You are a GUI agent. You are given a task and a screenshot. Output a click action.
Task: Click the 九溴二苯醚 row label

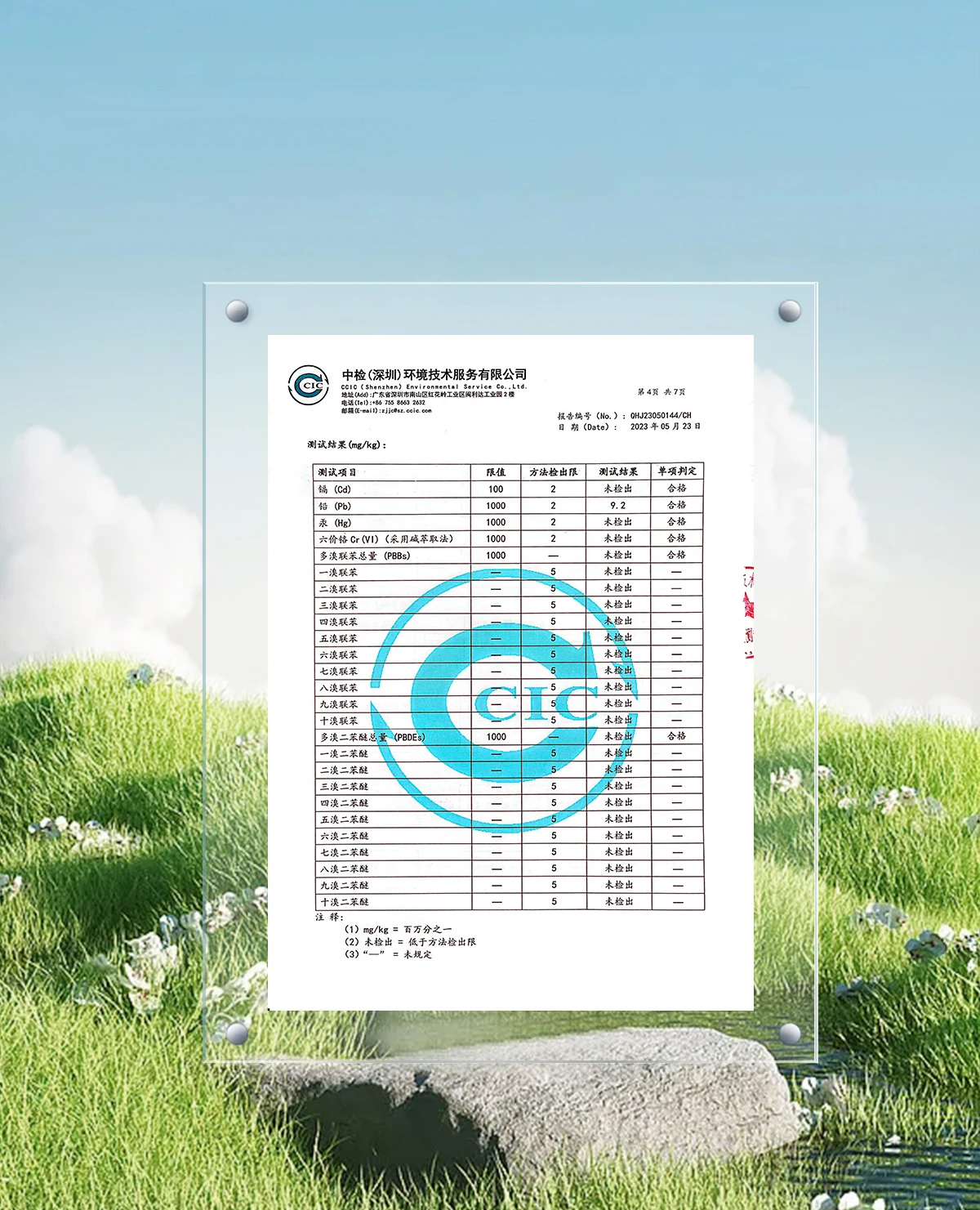pyautogui.click(x=344, y=885)
